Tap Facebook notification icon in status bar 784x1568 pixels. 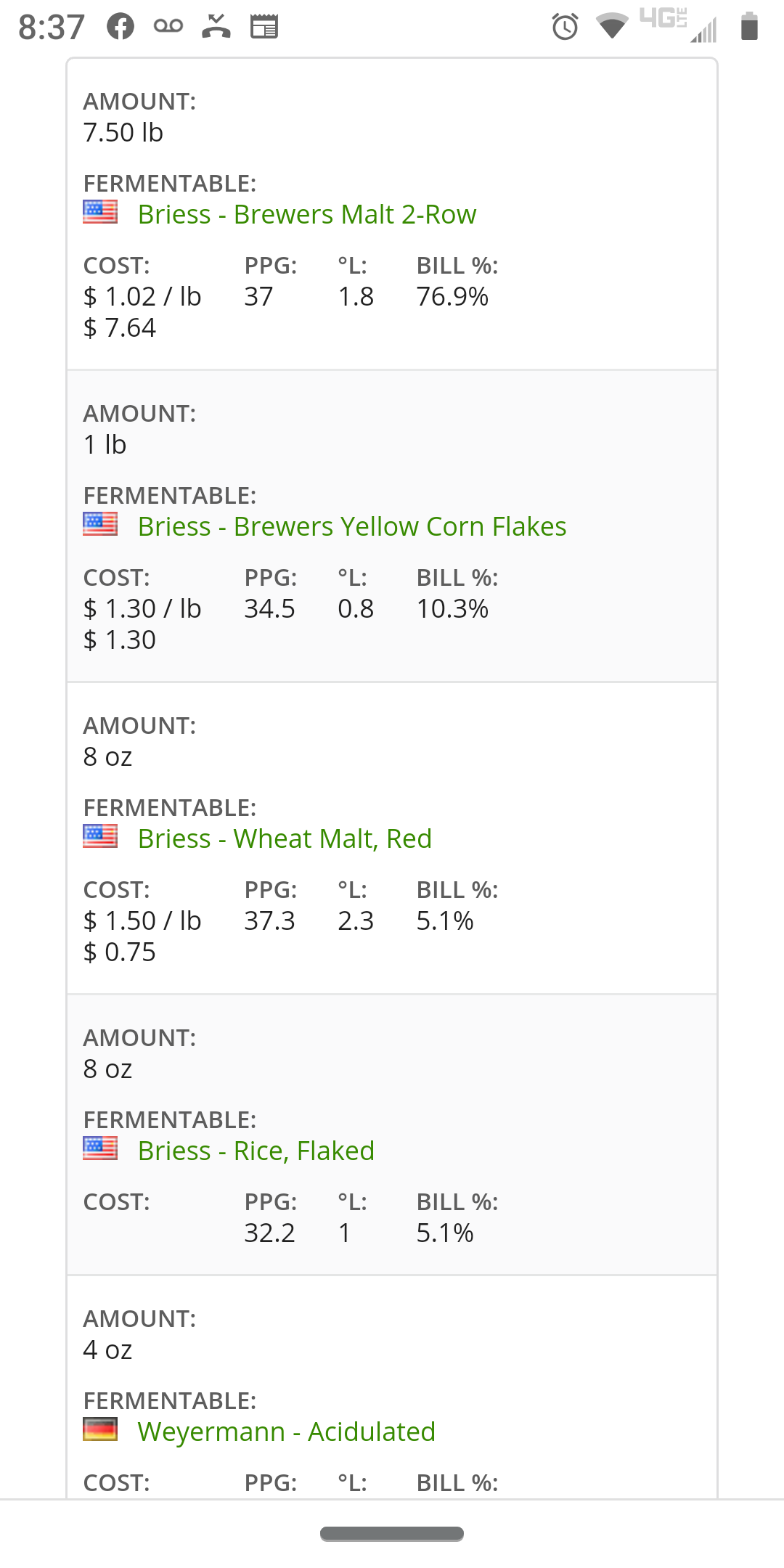[121, 27]
